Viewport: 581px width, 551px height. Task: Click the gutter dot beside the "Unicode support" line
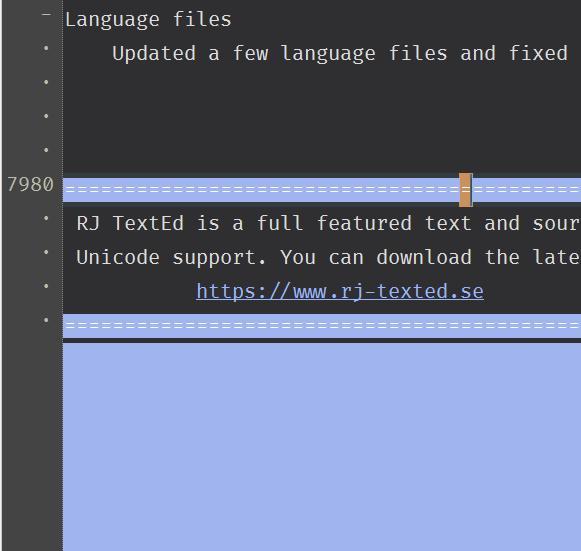coord(46,252)
